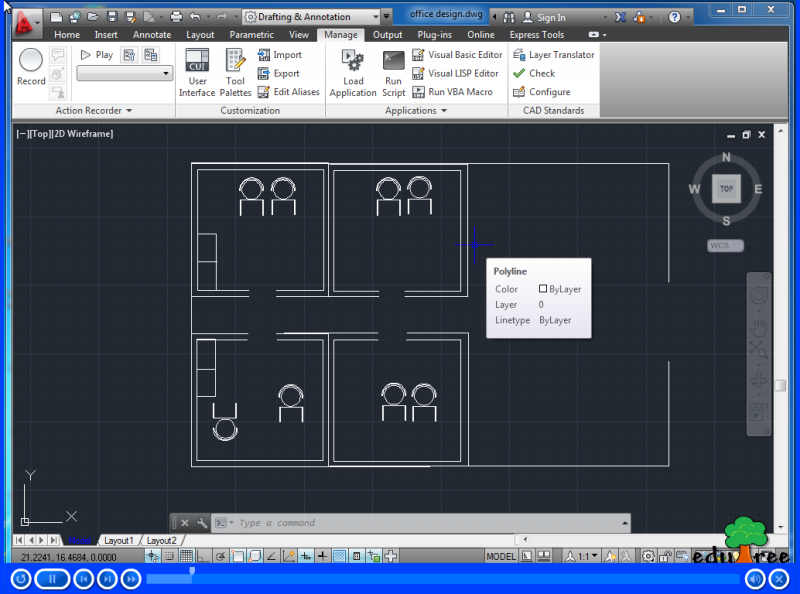Click the search binoculars icon
800x594 pixels.
[x=509, y=17]
